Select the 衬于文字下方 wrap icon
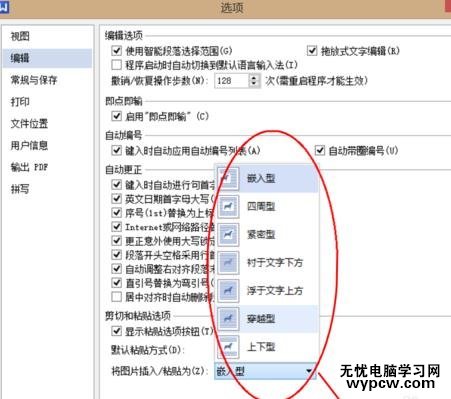Viewport: 451px width, 399px height. point(228,262)
